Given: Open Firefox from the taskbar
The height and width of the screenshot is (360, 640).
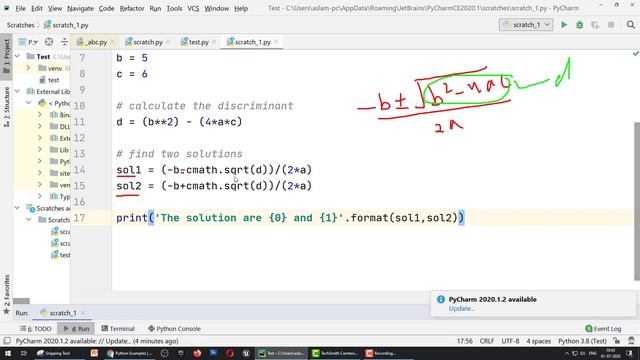Looking at the screenshot, I should click(x=197, y=353).
